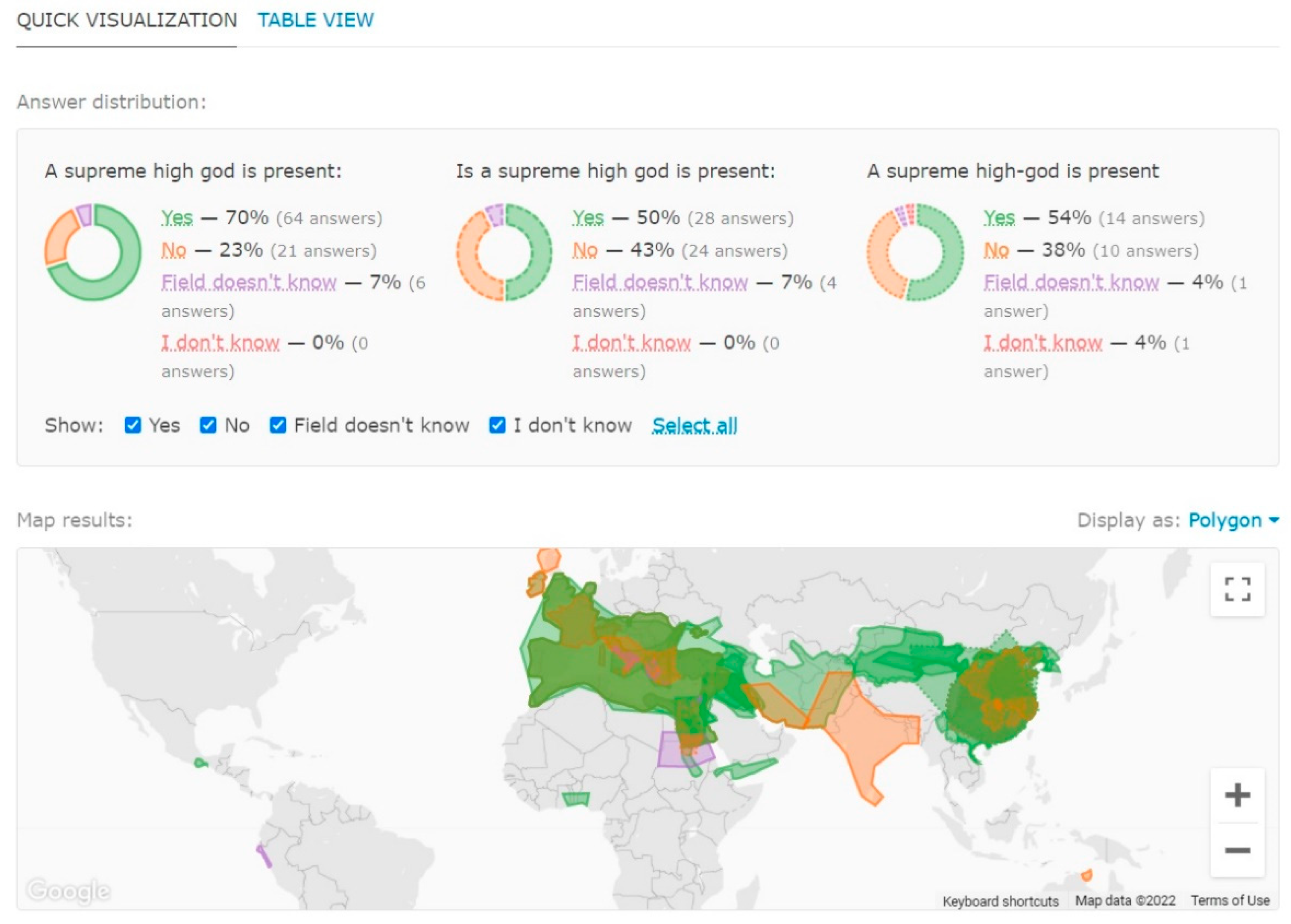The image size is (1291, 924).
Task: Click the Select all link
Action: [694, 426]
